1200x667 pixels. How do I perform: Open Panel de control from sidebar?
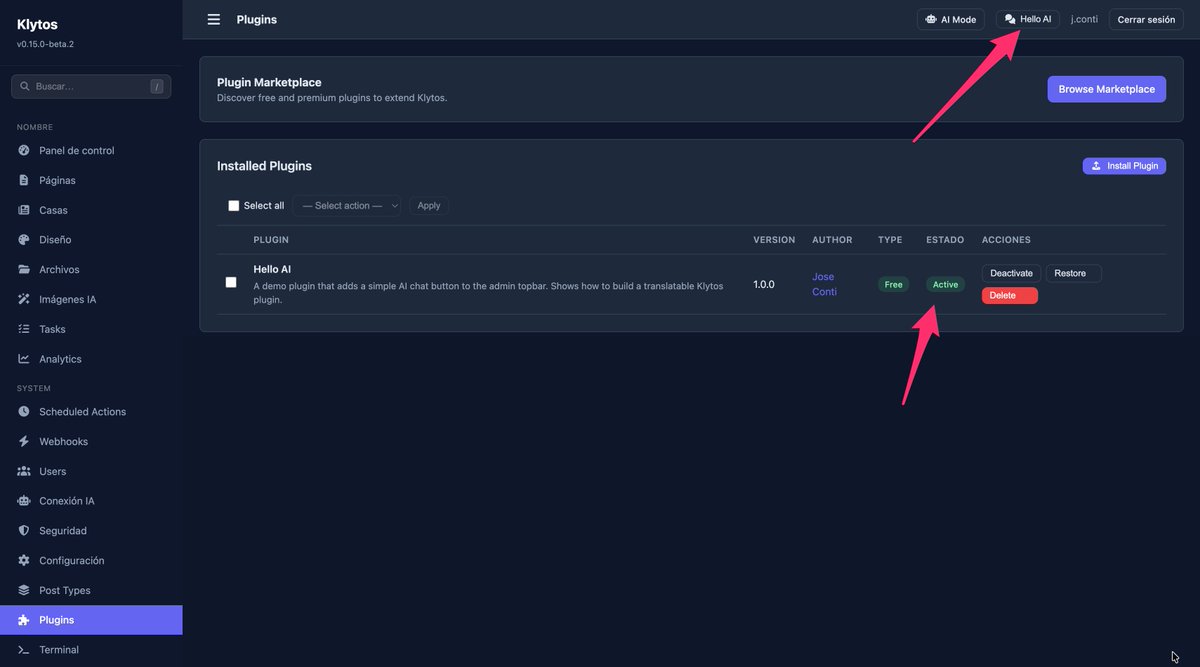[91, 151]
